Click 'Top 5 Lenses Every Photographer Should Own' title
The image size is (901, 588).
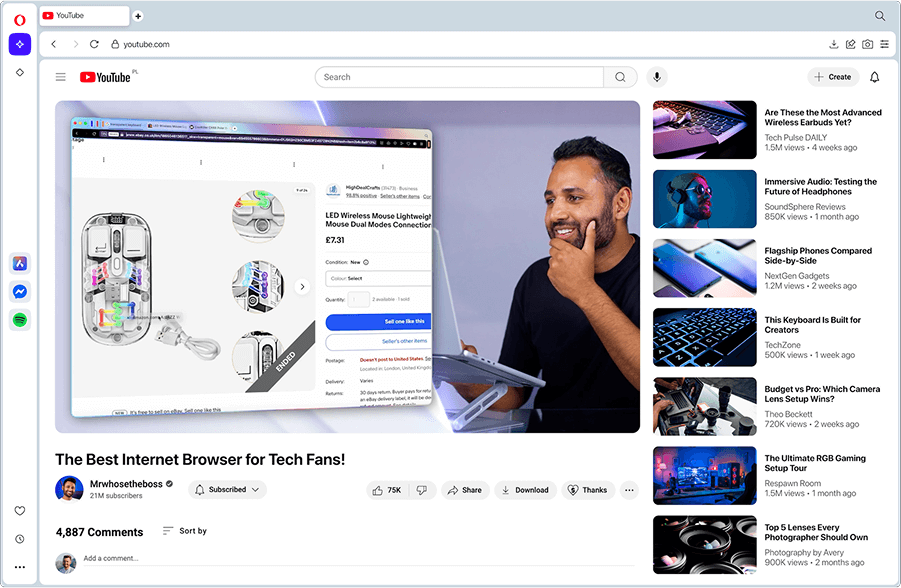coord(816,532)
